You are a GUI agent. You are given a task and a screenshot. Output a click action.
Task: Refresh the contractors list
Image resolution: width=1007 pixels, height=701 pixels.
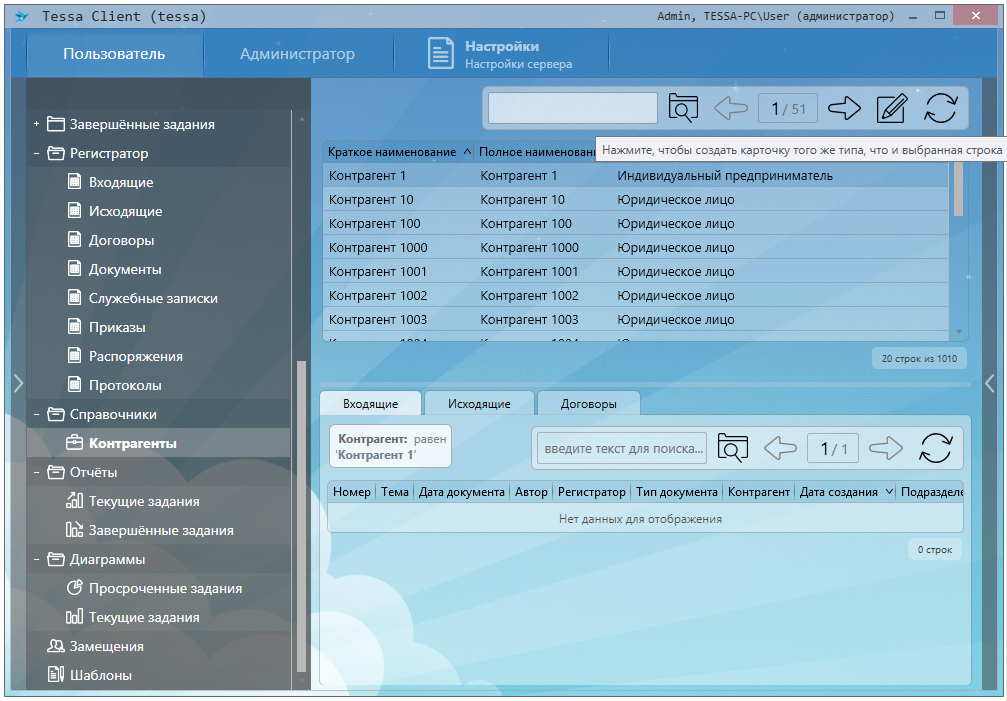coord(941,108)
